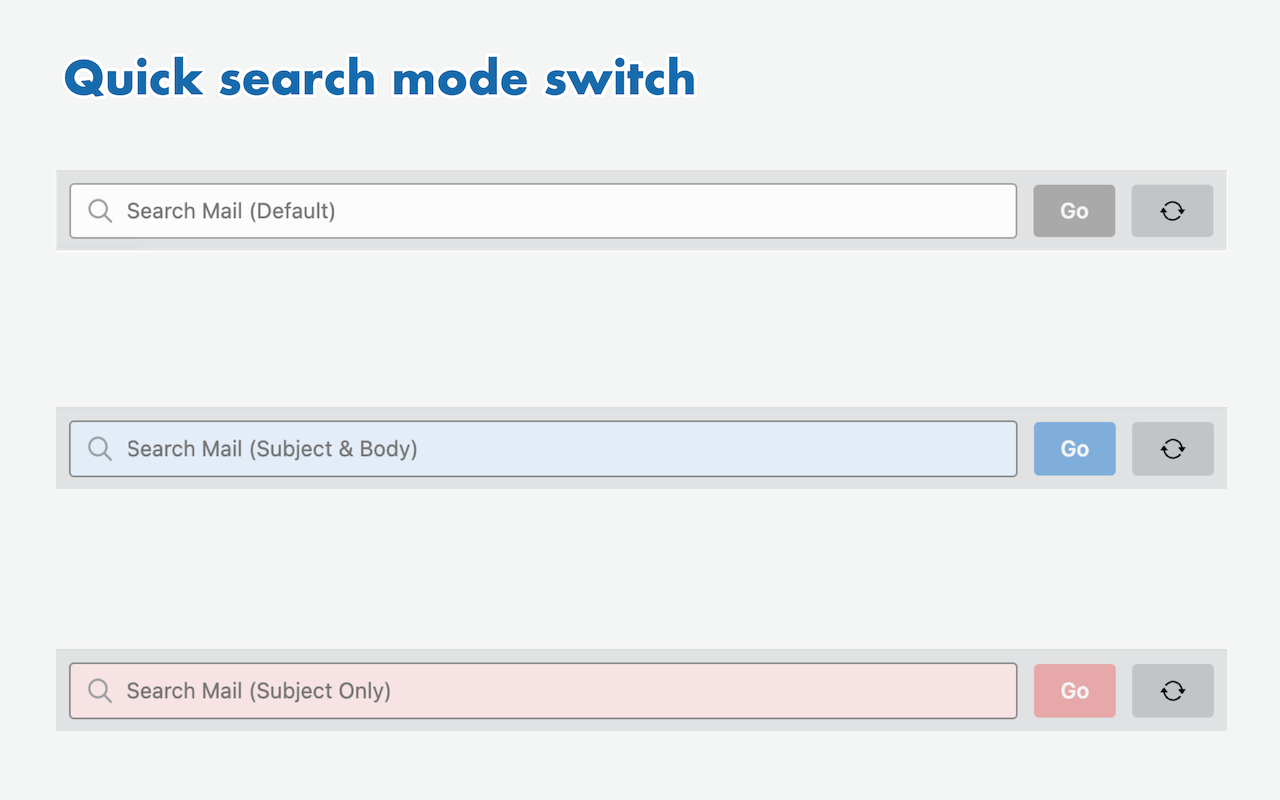Click the magnifier icon in Default search box
The image size is (1280, 800).
coord(100,211)
